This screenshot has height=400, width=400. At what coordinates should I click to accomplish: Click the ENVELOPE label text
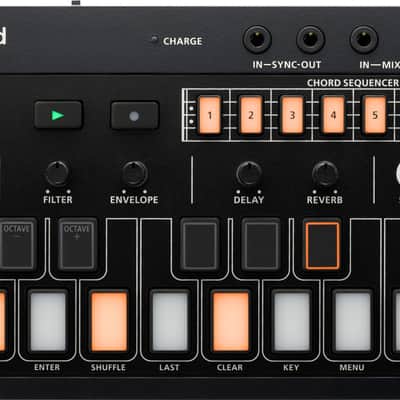pos(134,200)
